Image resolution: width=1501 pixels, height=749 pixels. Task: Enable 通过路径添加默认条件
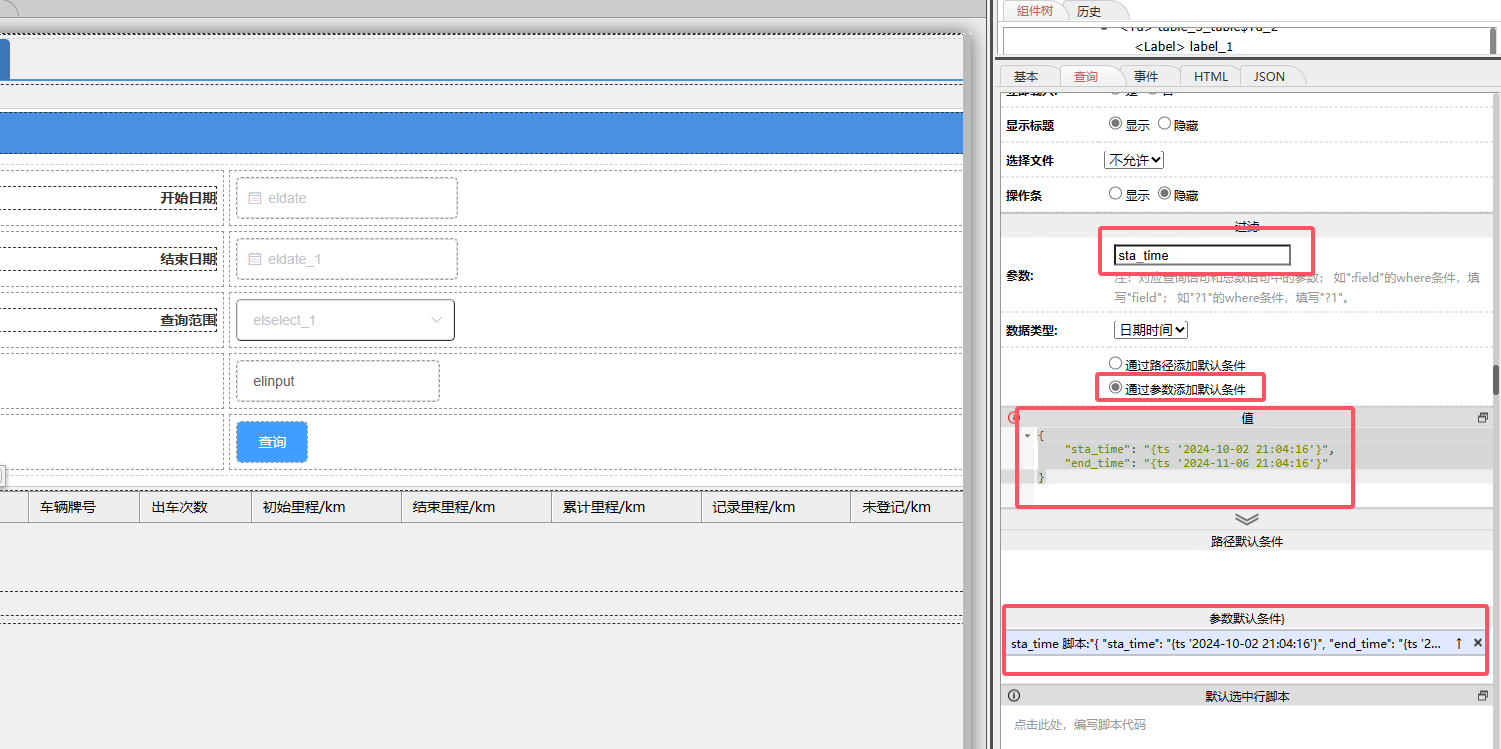(1115, 364)
